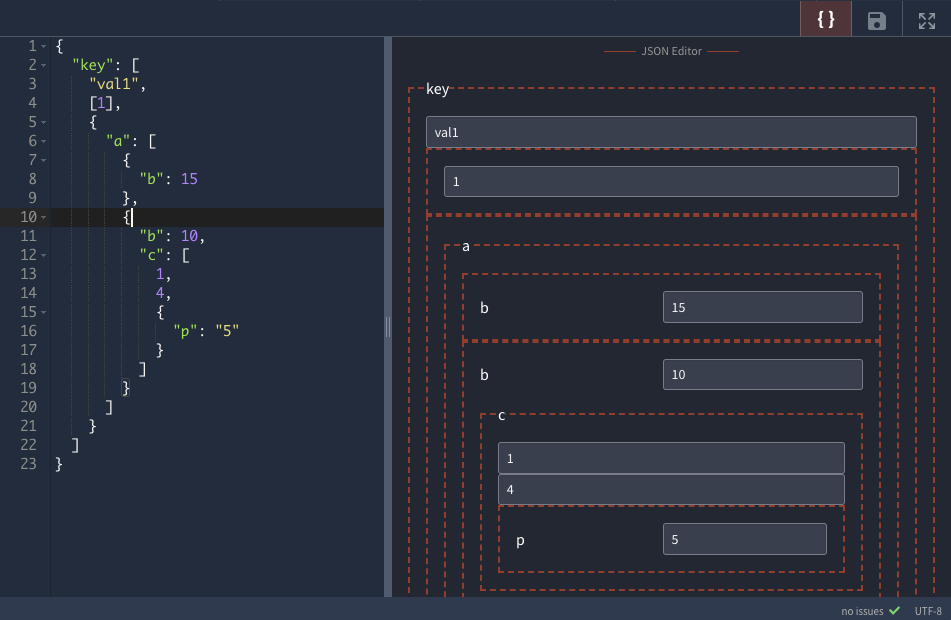Click the pane splitter handle
951x620 pixels.
point(388,327)
